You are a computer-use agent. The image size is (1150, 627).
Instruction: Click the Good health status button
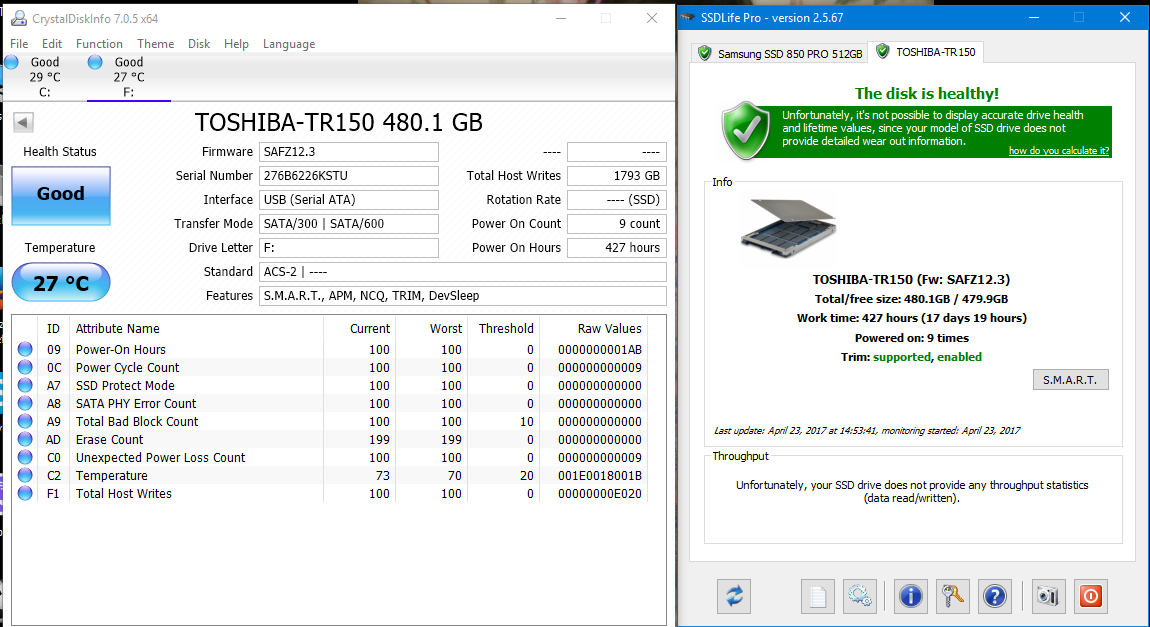[x=61, y=195]
